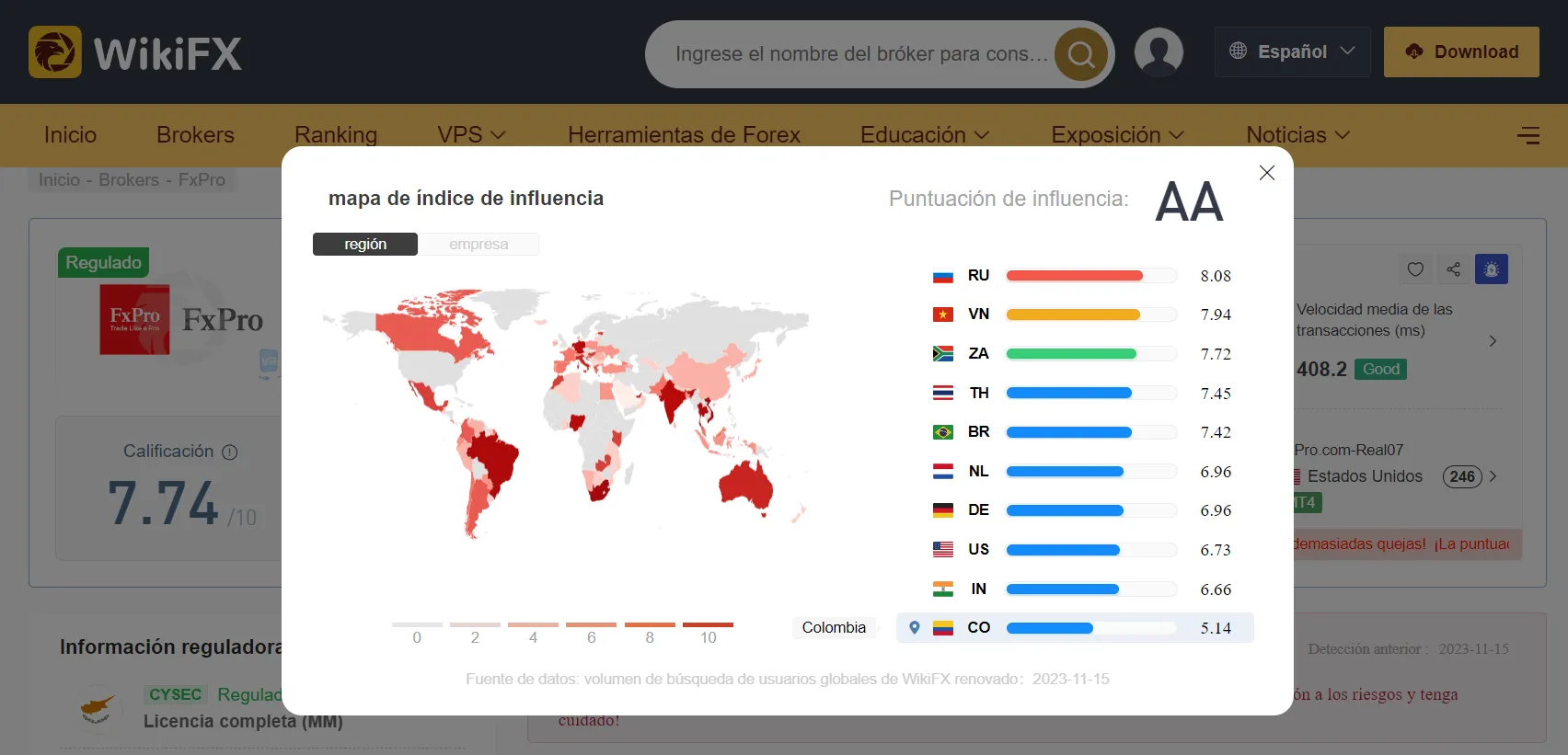Click the Cyprus regulator emblem icon
Image resolution: width=1568 pixels, height=755 pixels.
[x=98, y=708]
